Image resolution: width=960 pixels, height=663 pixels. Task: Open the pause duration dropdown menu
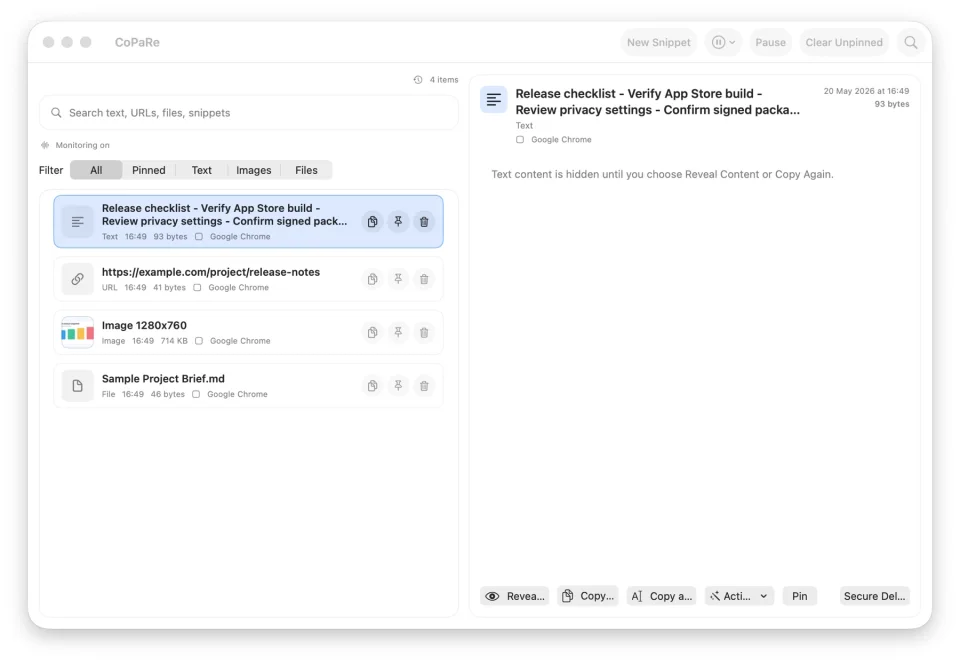724,42
